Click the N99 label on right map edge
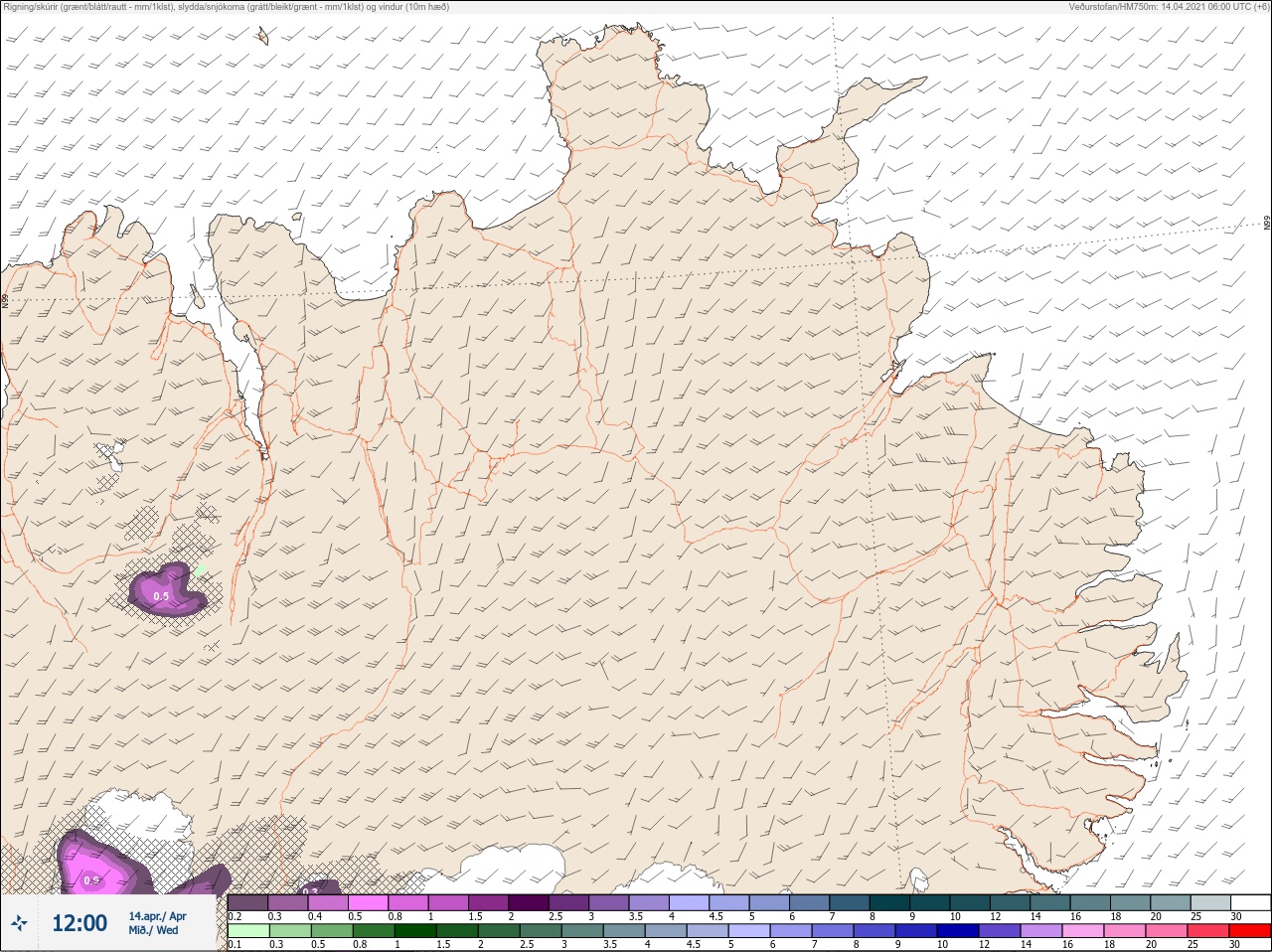The width and height of the screenshot is (1272, 952). (x=1267, y=223)
